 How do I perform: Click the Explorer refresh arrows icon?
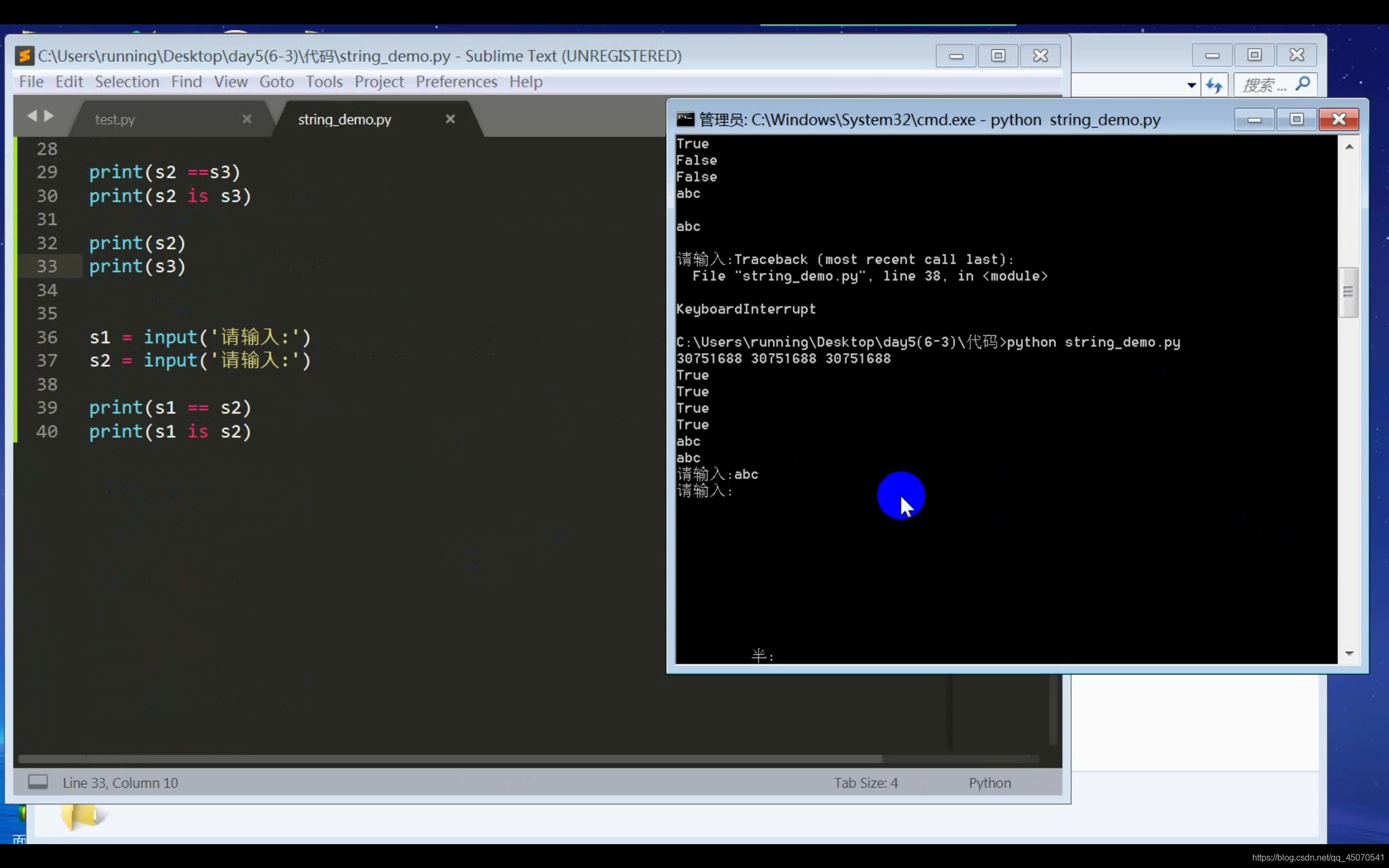tap(1214, 85)
